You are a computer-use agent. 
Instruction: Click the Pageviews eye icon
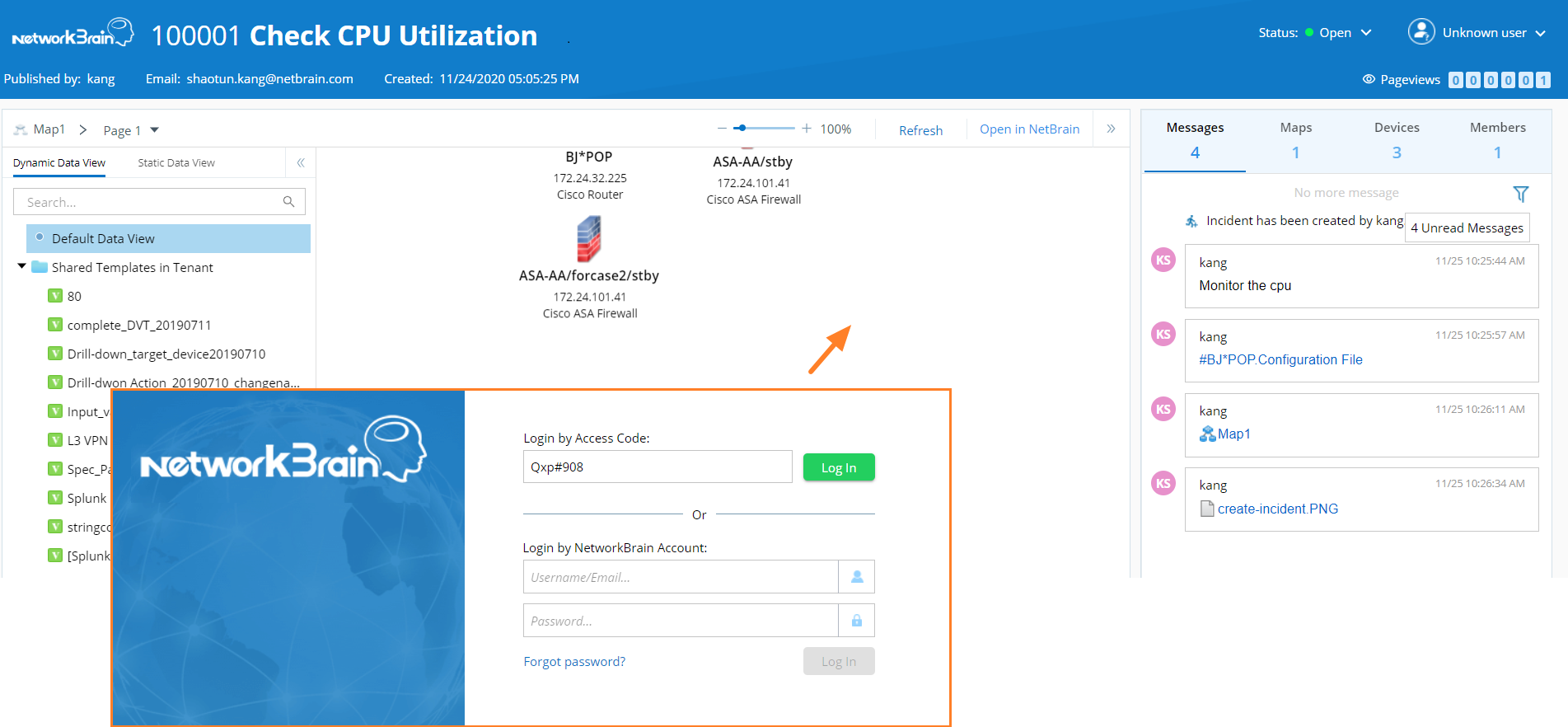1369,79
